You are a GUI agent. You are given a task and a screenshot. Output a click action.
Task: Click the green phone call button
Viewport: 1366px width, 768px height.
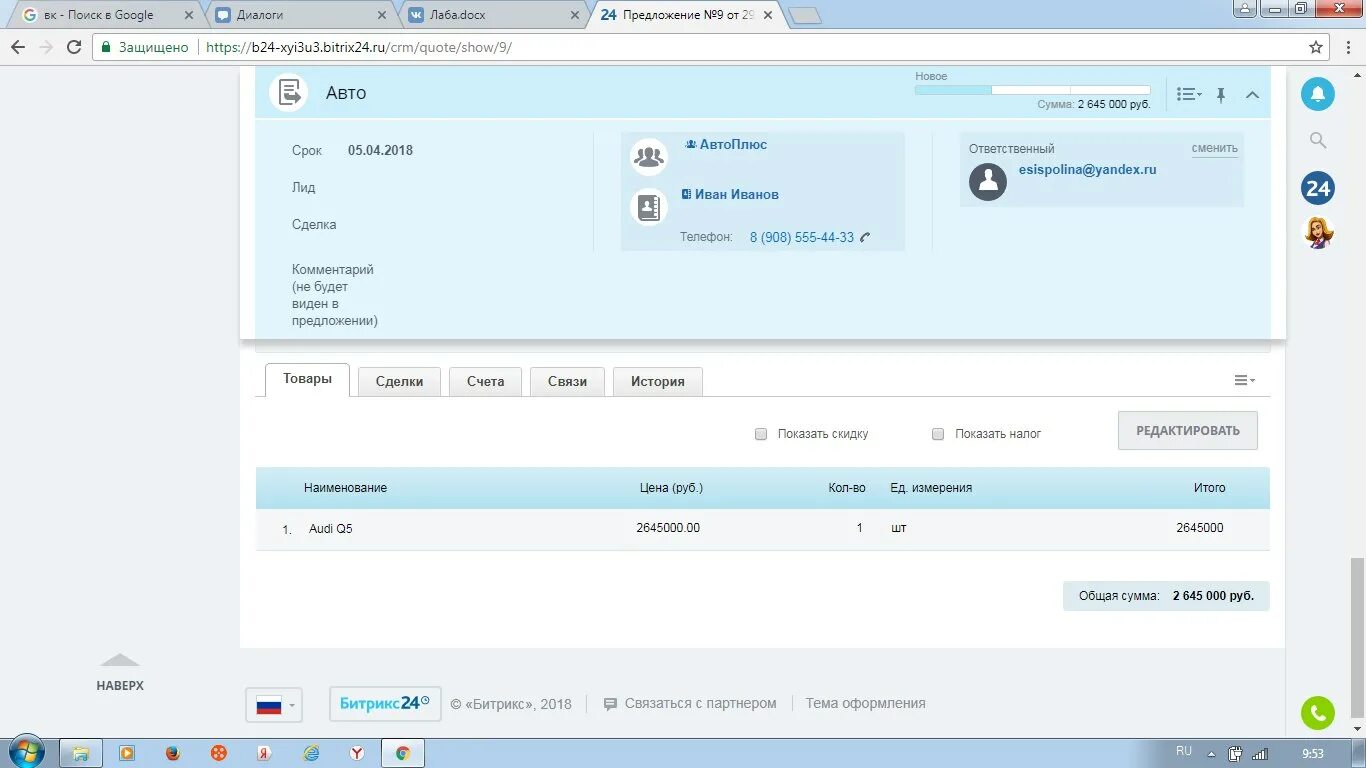point(1318,713)
